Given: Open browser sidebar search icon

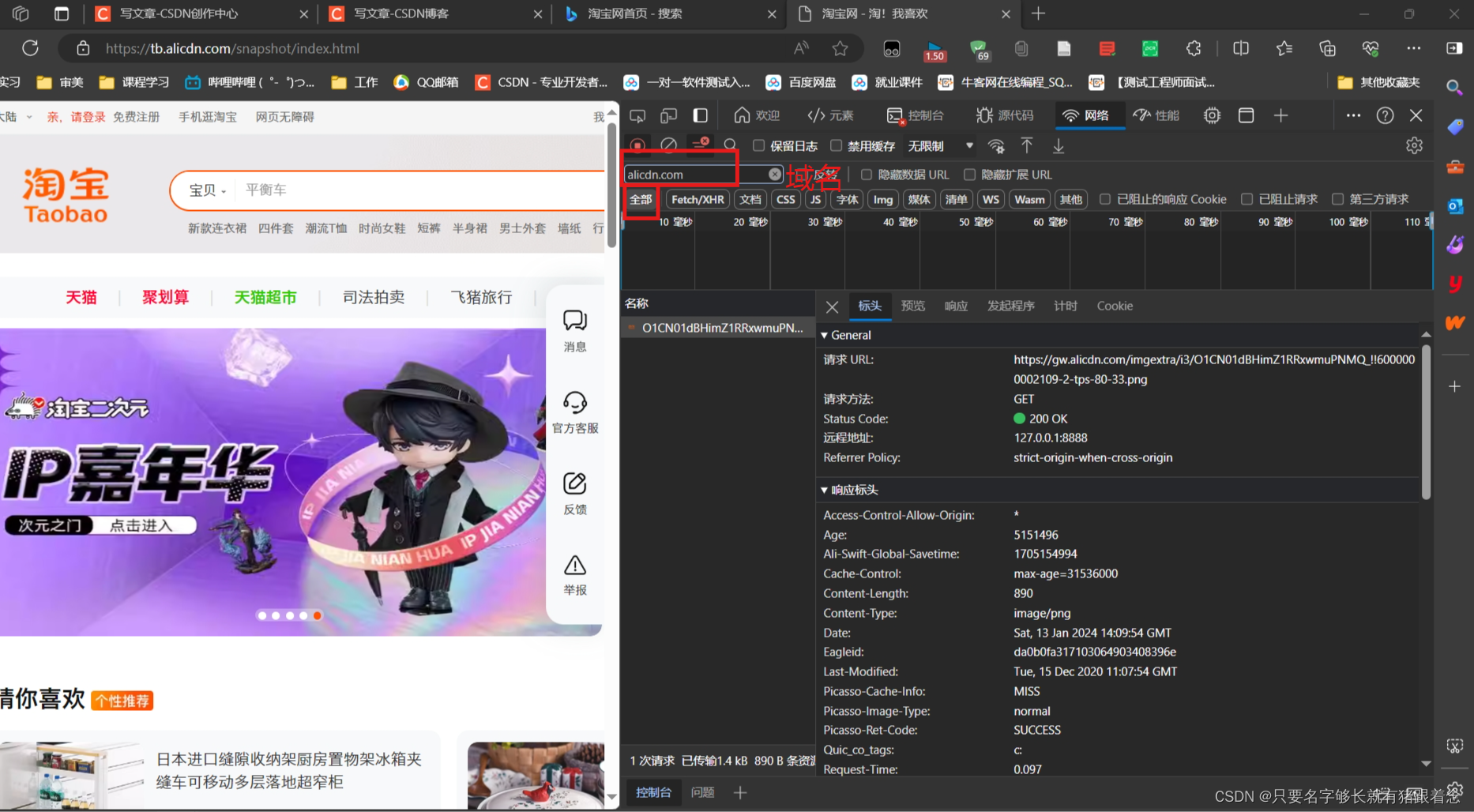Looking at the screenshot, I should click(1454, 87).
